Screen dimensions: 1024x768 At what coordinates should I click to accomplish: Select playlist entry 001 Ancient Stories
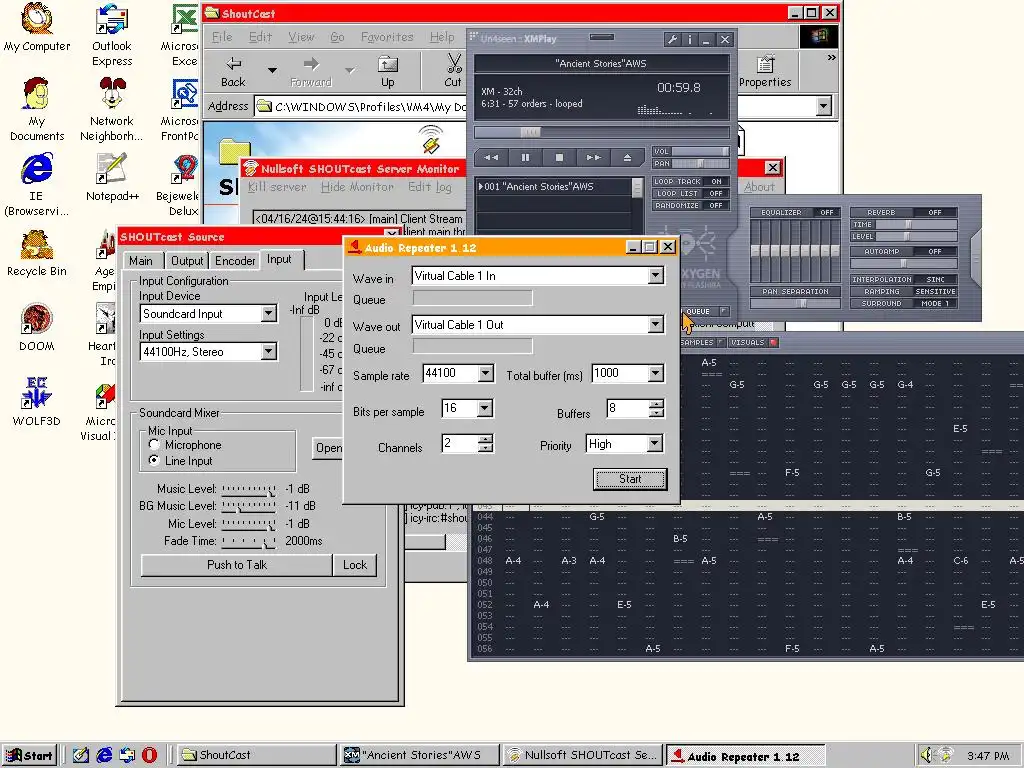[x=554, y=187]
